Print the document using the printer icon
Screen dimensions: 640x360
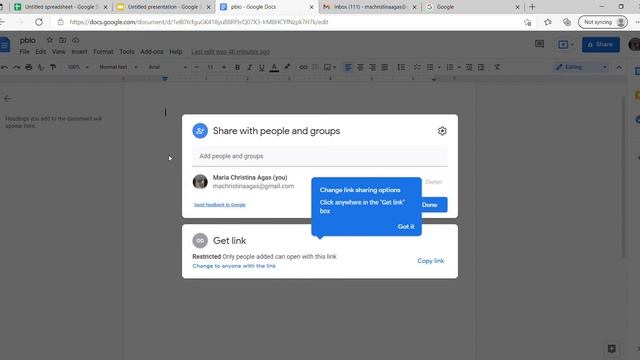(29, 67)
